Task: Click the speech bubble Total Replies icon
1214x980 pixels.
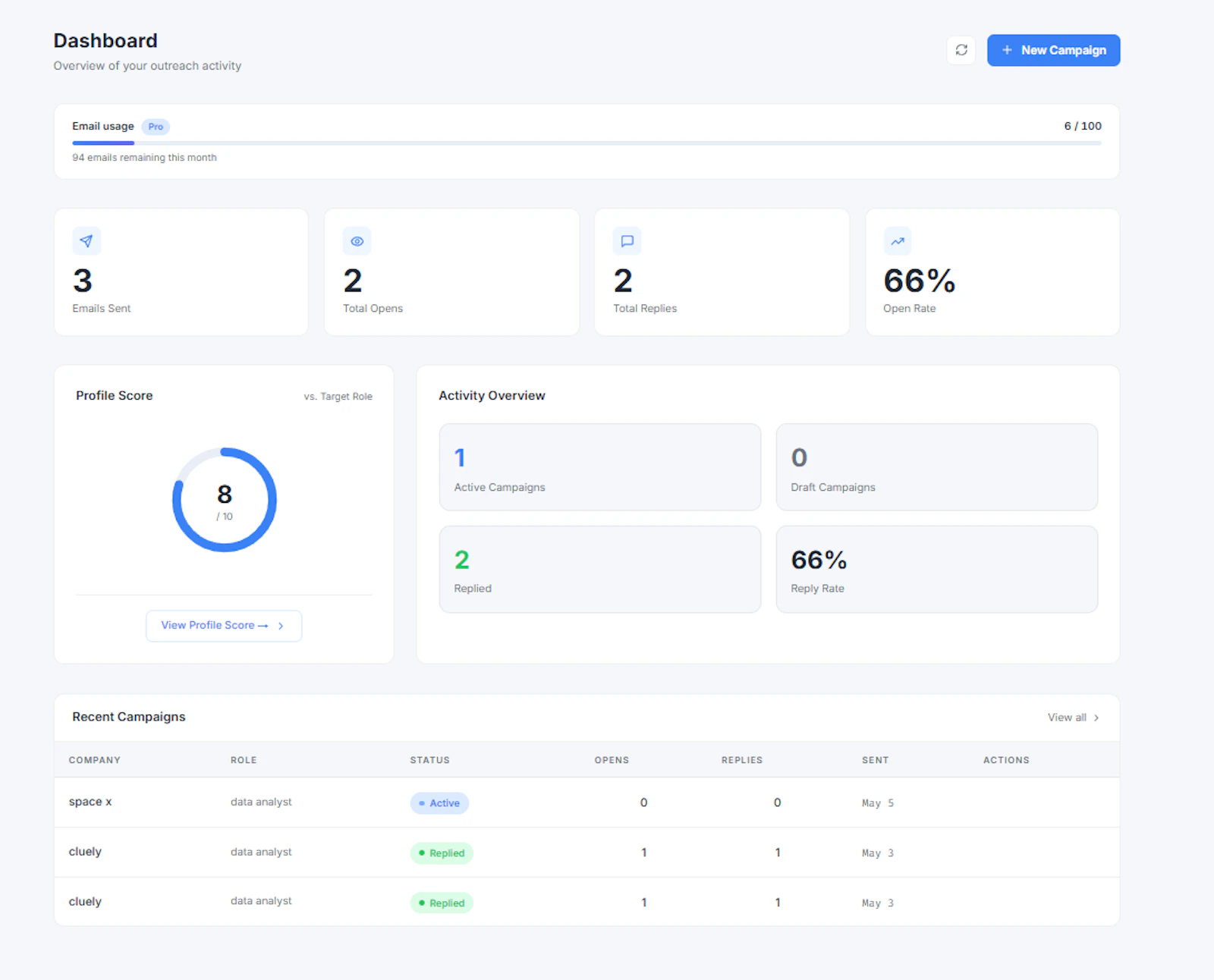Action: pos(627,241)
